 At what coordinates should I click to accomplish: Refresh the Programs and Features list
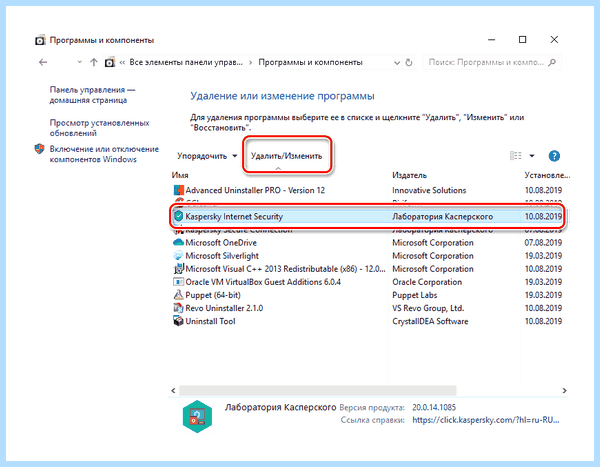409,62
